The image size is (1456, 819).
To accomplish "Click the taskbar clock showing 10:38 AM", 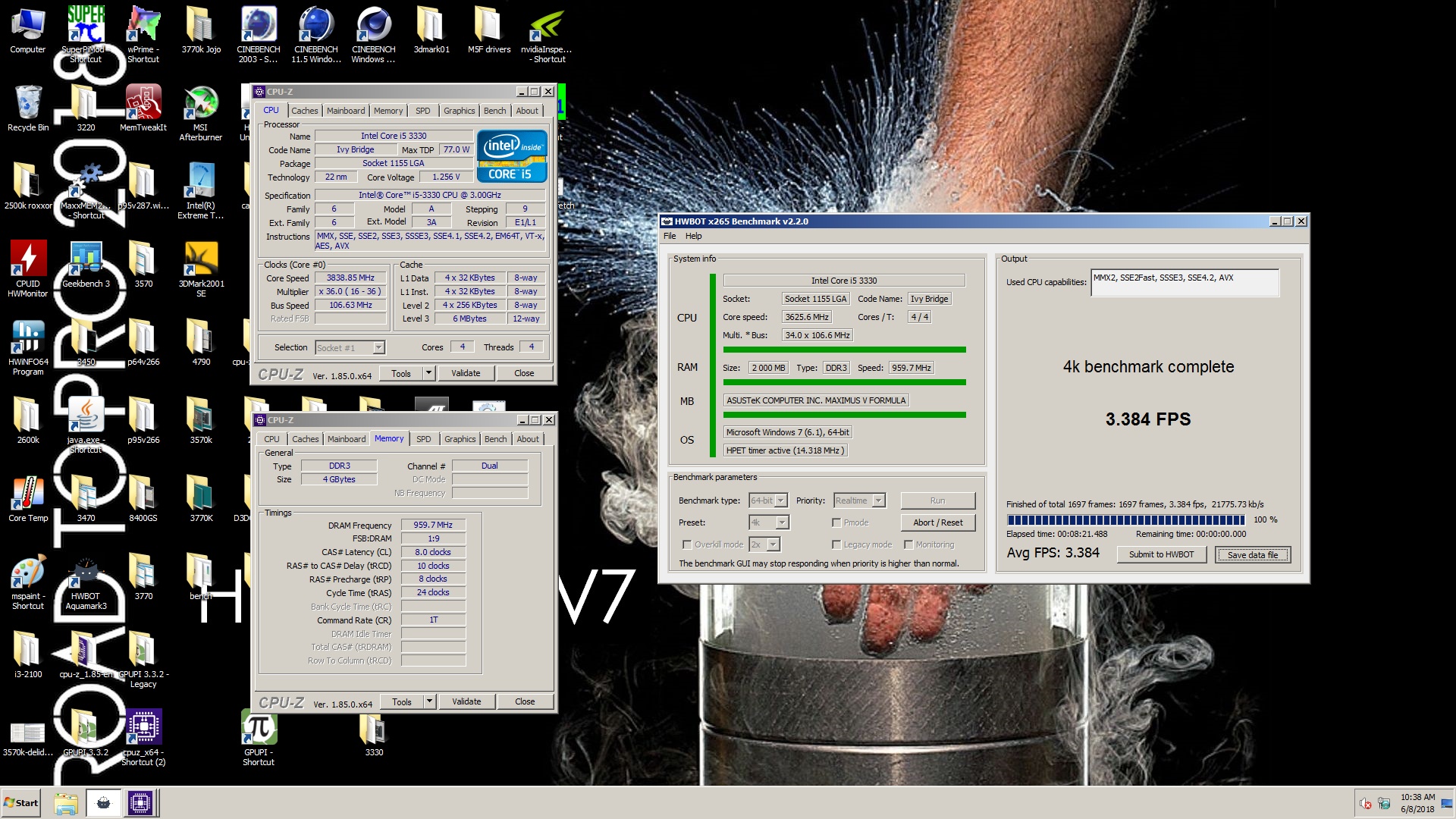I will click(1417, 803).
